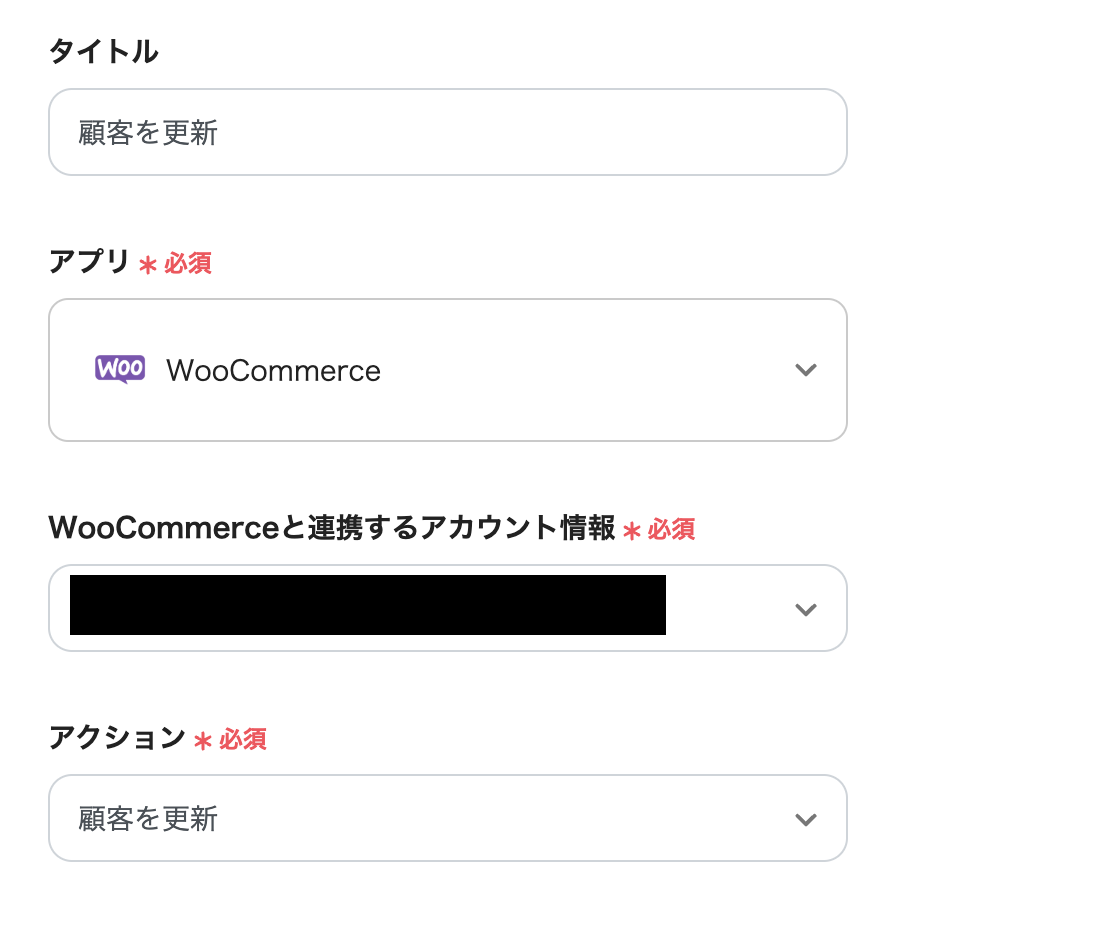1102x948 pixels.
Task: Click the WooCommerce logo icon
Action: pos(120,369)
